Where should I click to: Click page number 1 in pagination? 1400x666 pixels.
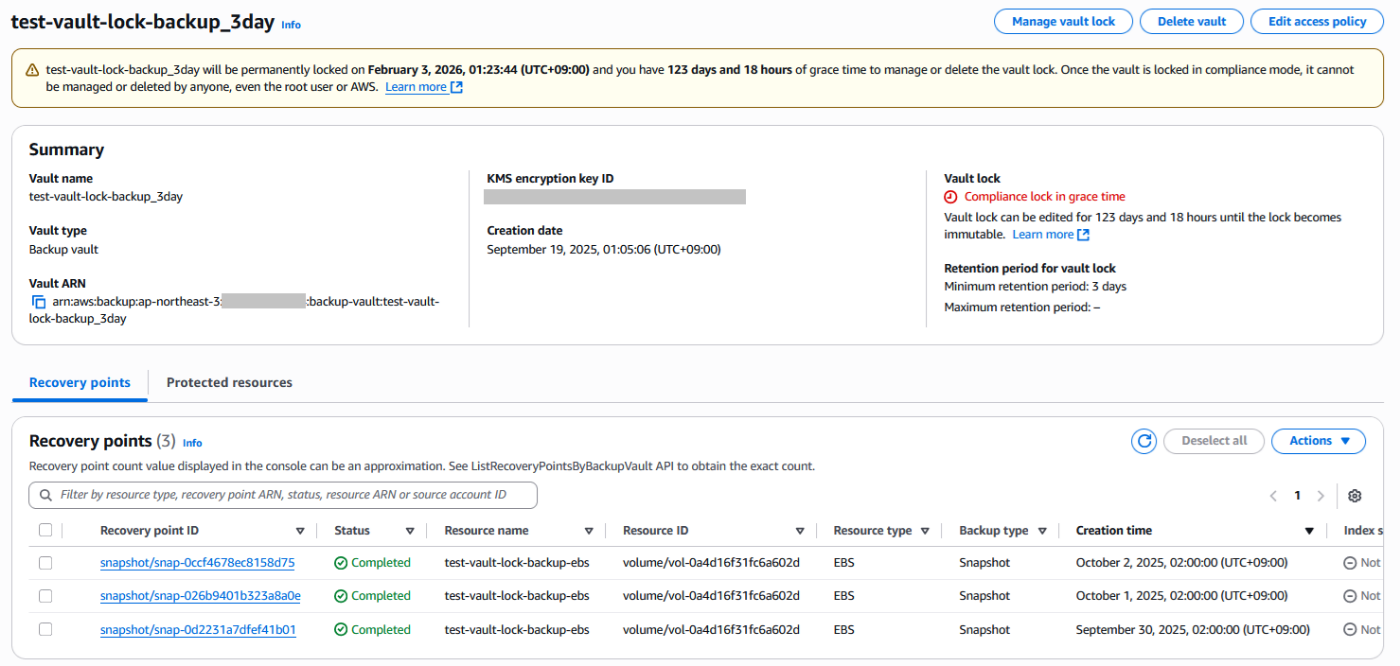pyautogui.click(x=1297, y=496)
